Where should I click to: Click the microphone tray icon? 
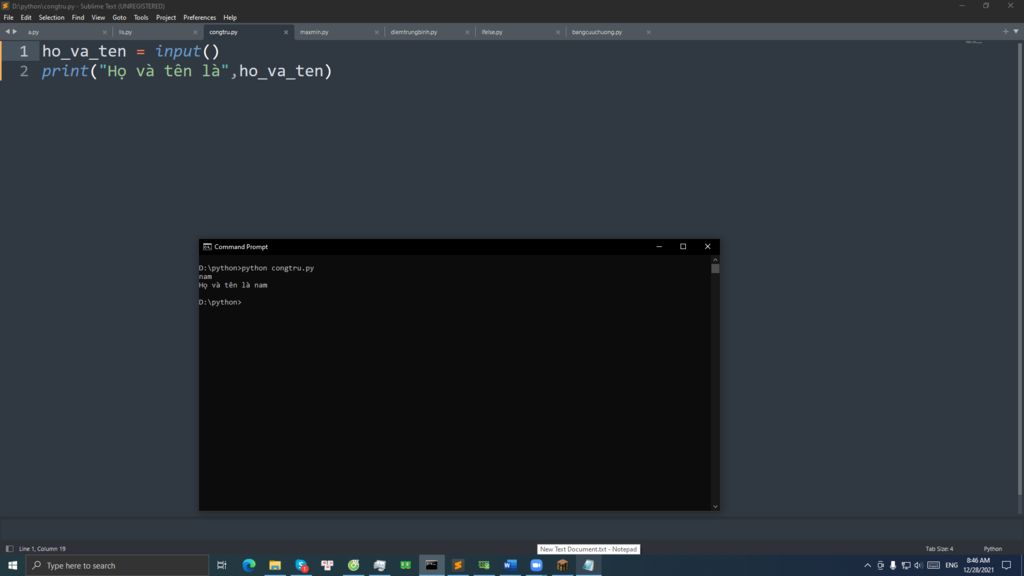(893, 566)
